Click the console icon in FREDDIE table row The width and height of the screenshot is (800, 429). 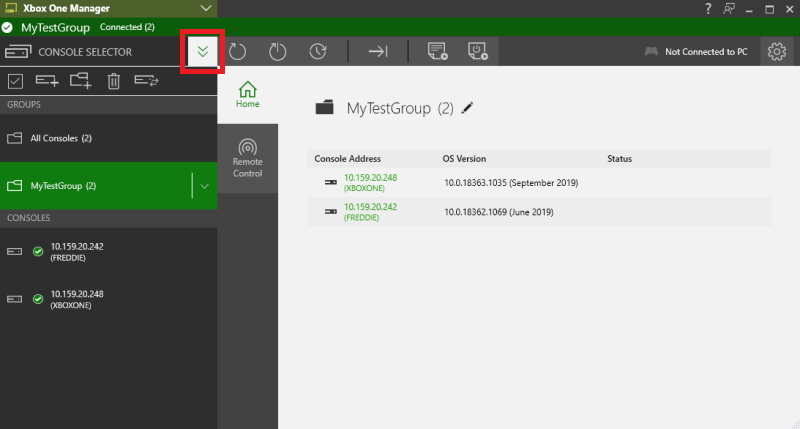331,211
